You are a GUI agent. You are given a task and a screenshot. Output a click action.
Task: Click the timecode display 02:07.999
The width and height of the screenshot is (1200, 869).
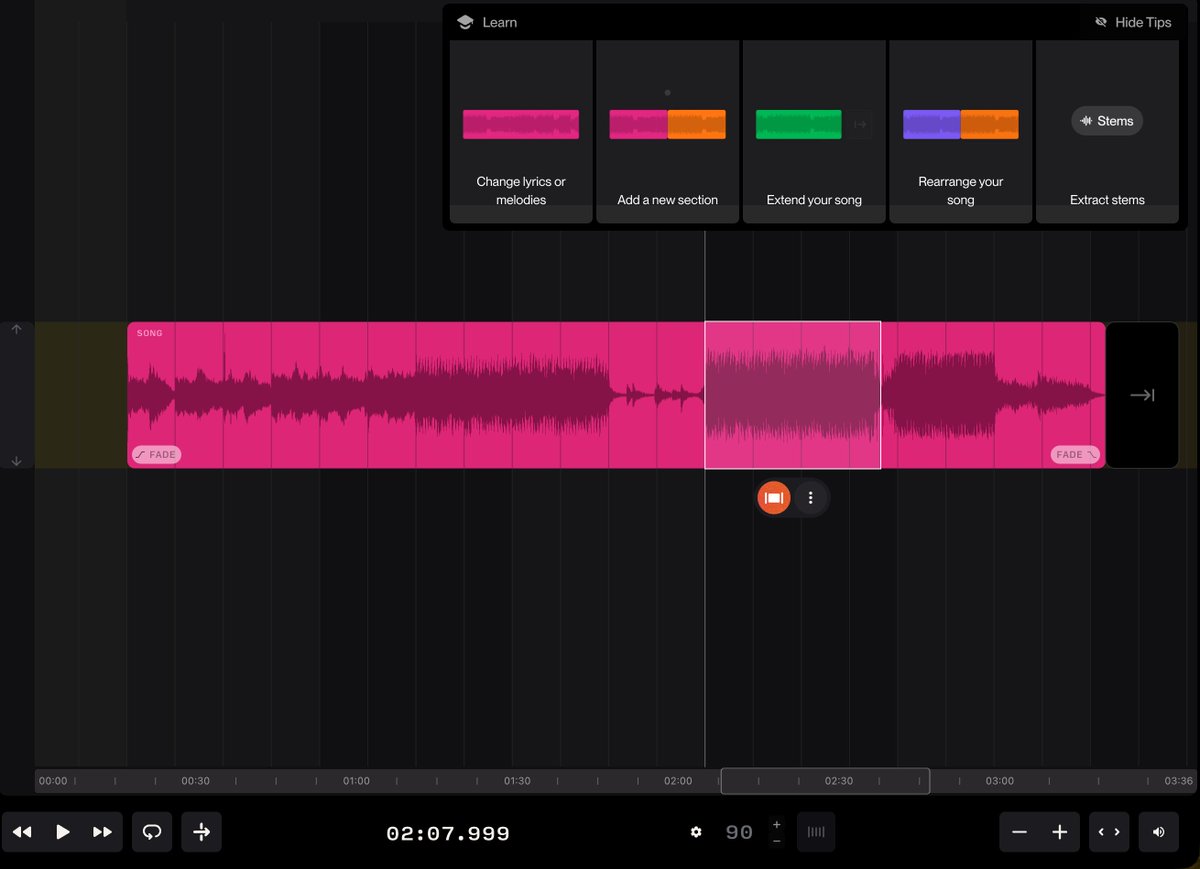click(x=448, y=833)
